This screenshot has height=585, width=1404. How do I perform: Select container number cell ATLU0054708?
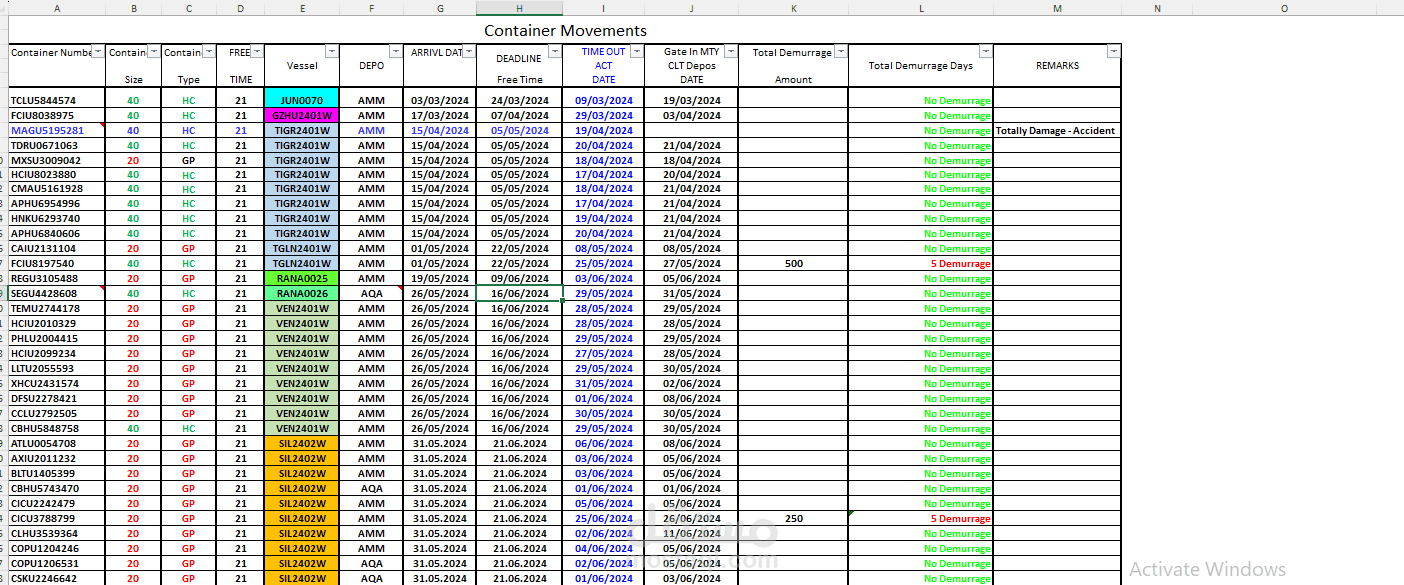(x=56, y=444)
